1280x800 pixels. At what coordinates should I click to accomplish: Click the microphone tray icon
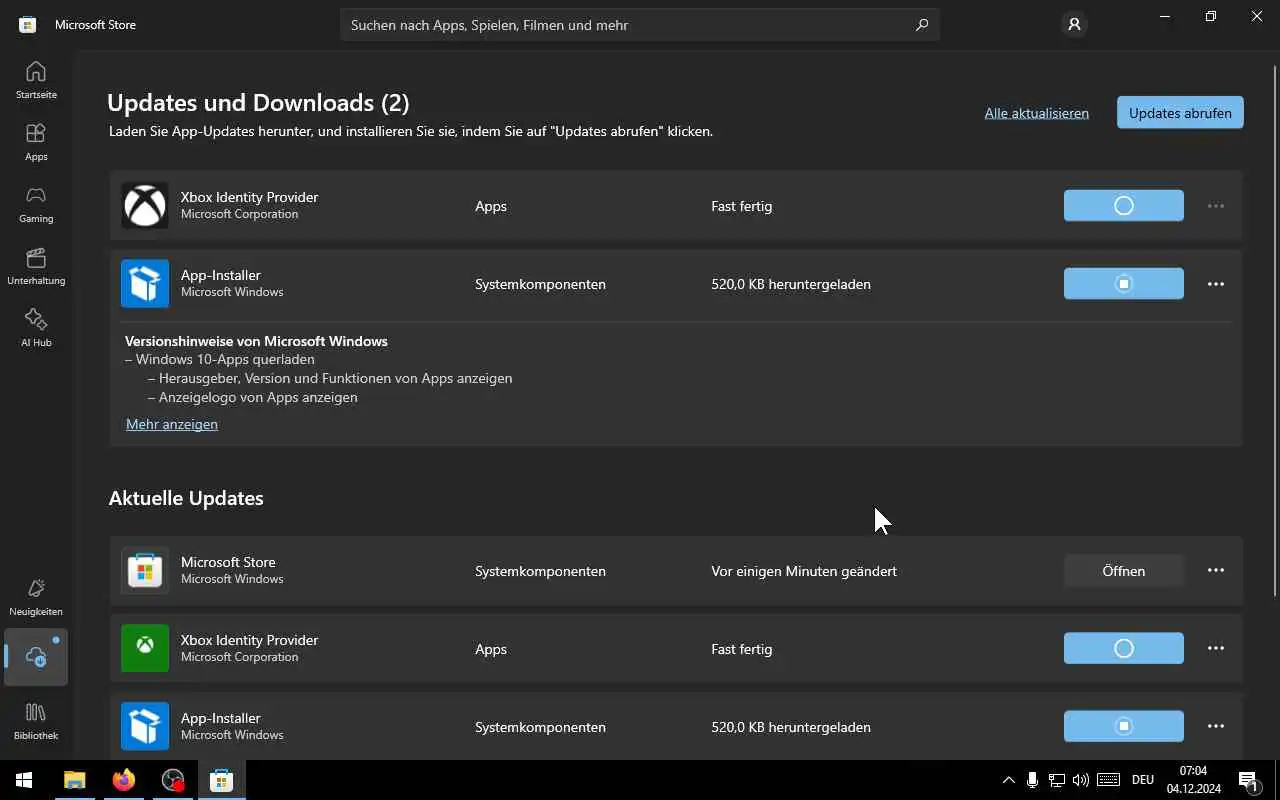pyautogui.click(x=1032, y=780)
